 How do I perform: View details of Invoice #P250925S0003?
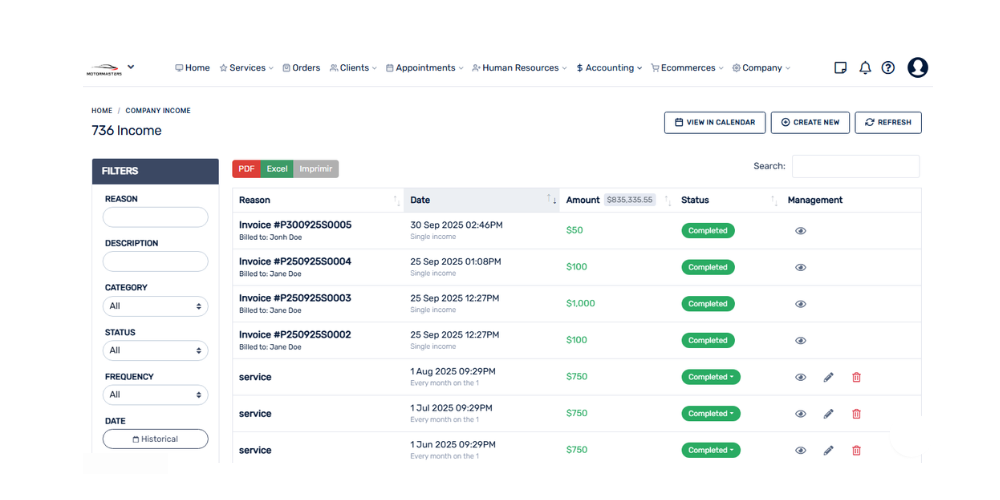tap(800, 304)
